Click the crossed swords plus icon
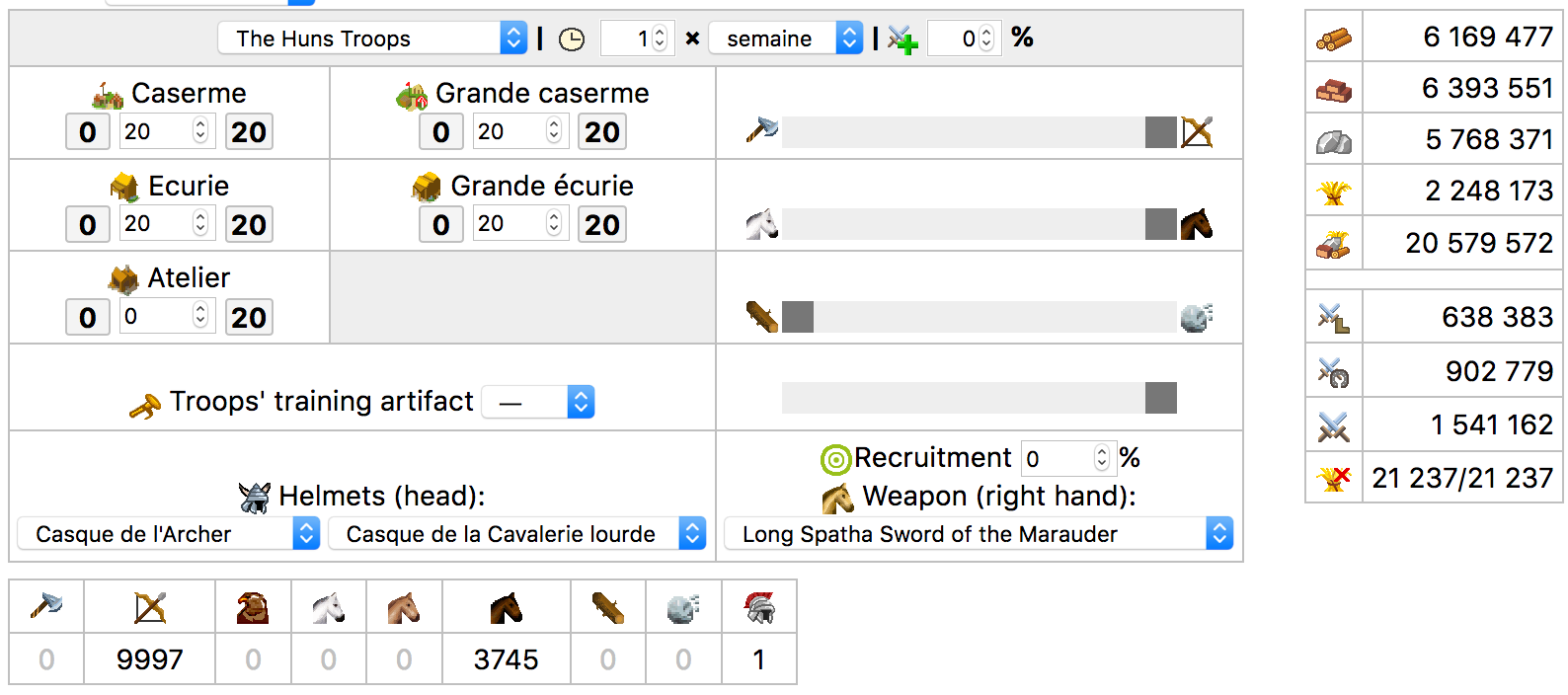The image size is (1568, 695). (x=902, y=39)
